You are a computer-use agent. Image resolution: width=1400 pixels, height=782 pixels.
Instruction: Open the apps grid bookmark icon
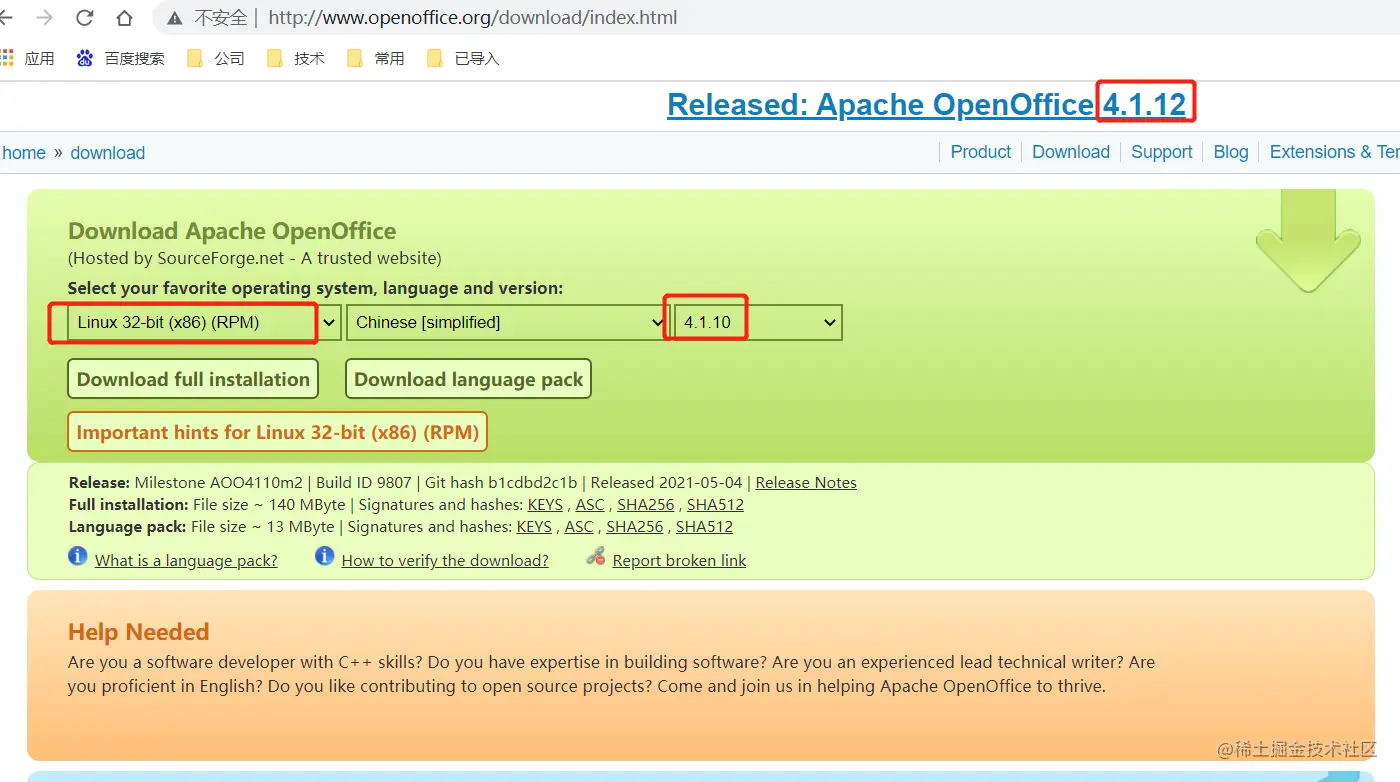click(7, 58)
